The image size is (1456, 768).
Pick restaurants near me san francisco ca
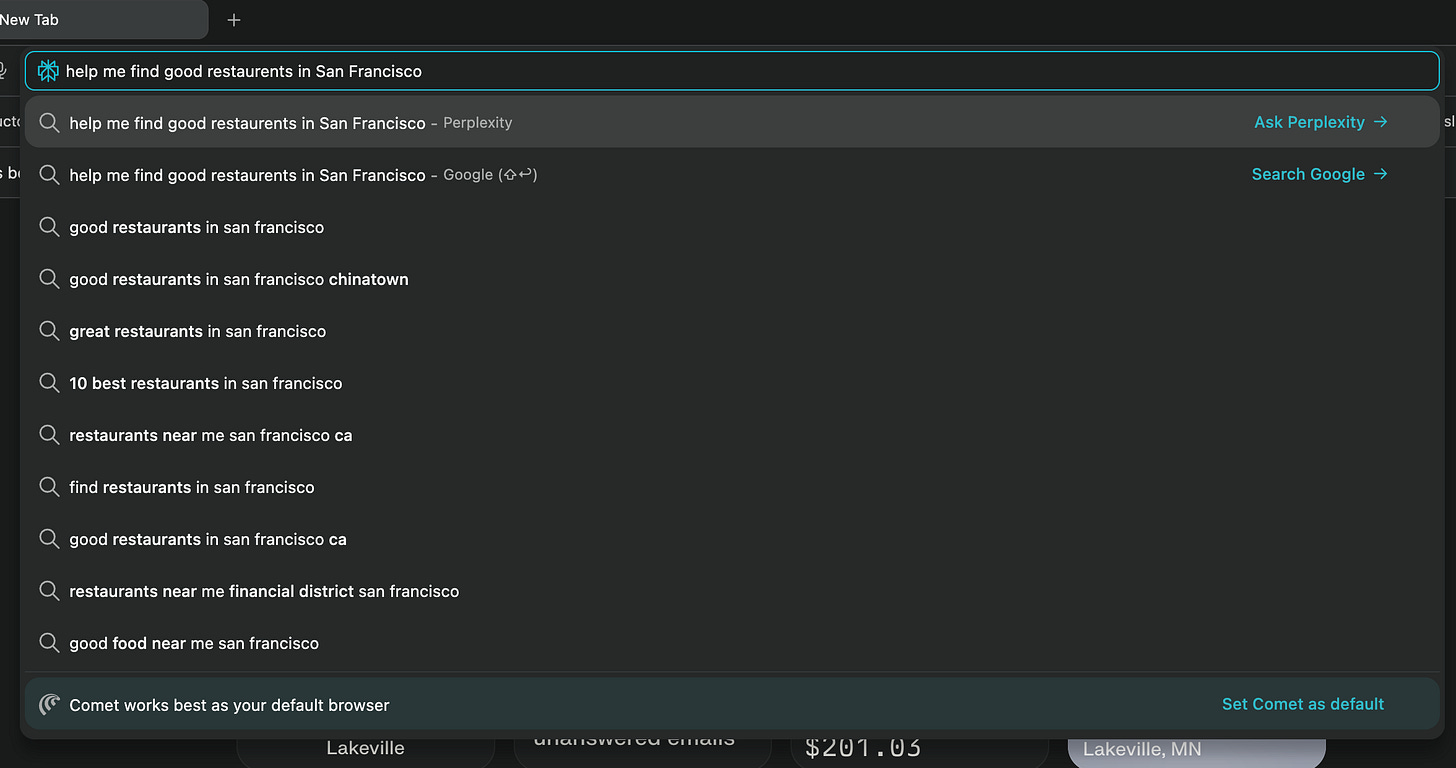(732, 435)
